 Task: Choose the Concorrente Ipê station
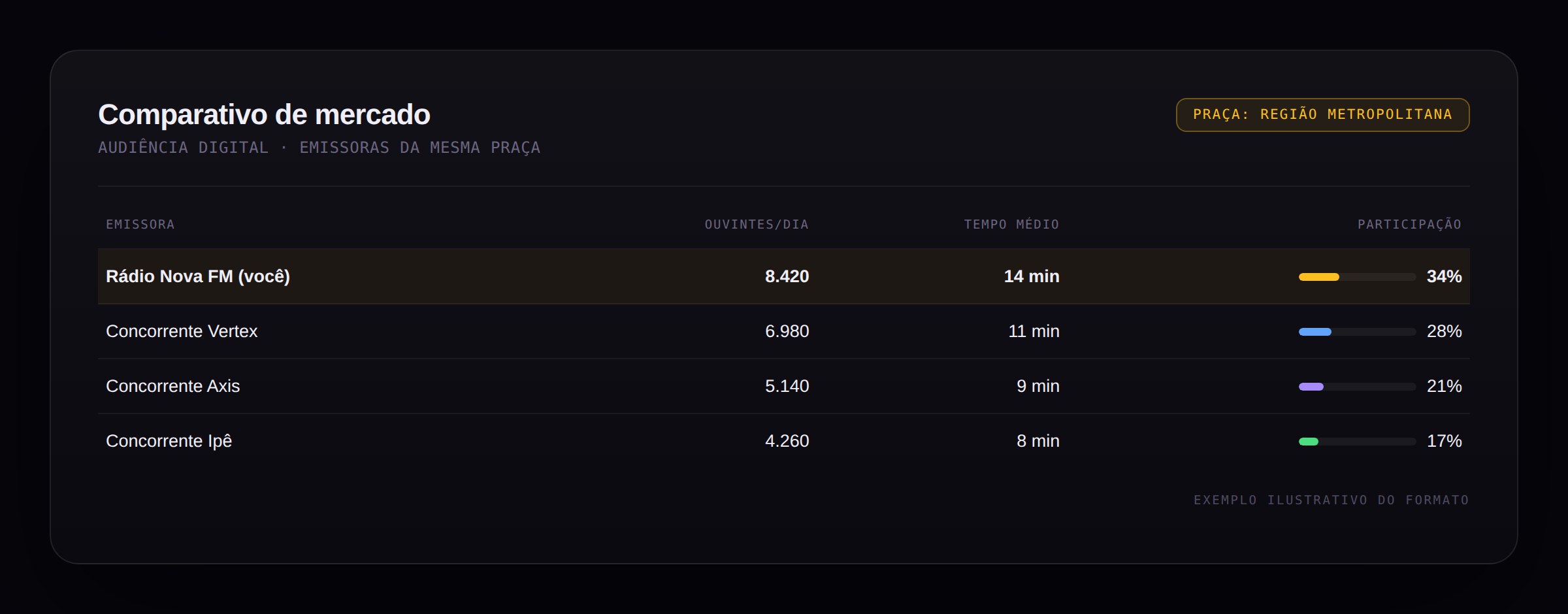click(169, 441)
